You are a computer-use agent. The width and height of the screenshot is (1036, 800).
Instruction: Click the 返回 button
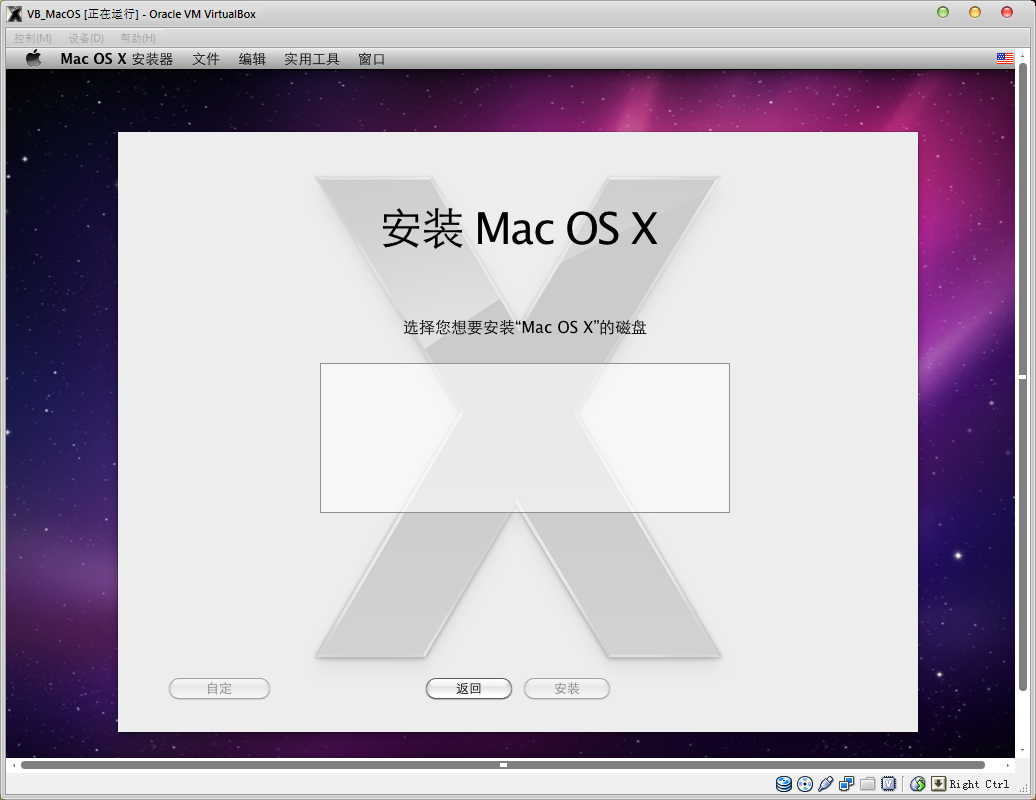[x=468, y=688]
